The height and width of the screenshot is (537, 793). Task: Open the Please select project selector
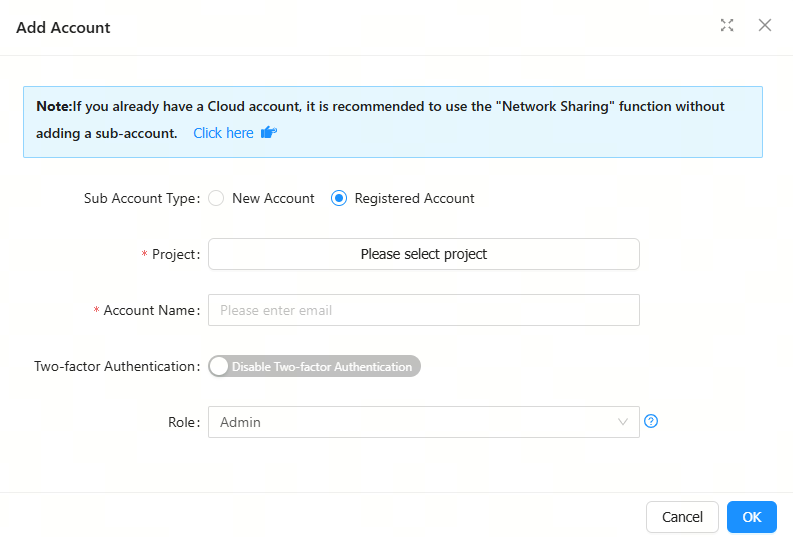point(423,254)
